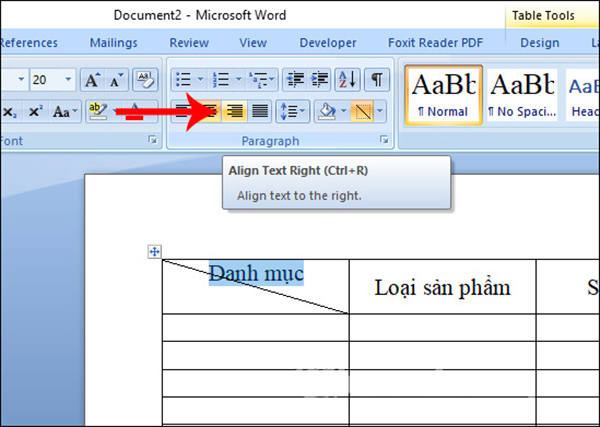Click the Decrease Indent icon

click(294, 80)
